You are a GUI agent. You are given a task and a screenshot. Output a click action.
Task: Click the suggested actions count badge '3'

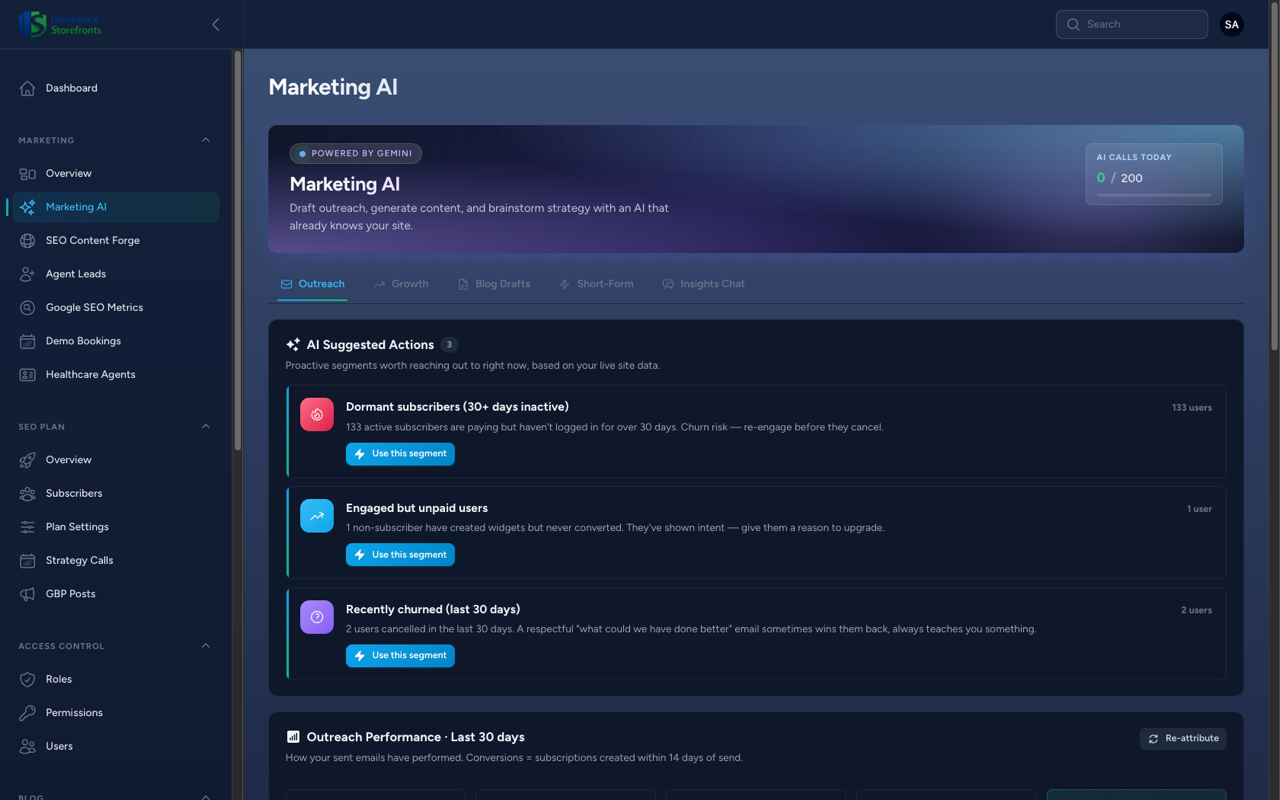pyautogui.click(x=449, y=345)
